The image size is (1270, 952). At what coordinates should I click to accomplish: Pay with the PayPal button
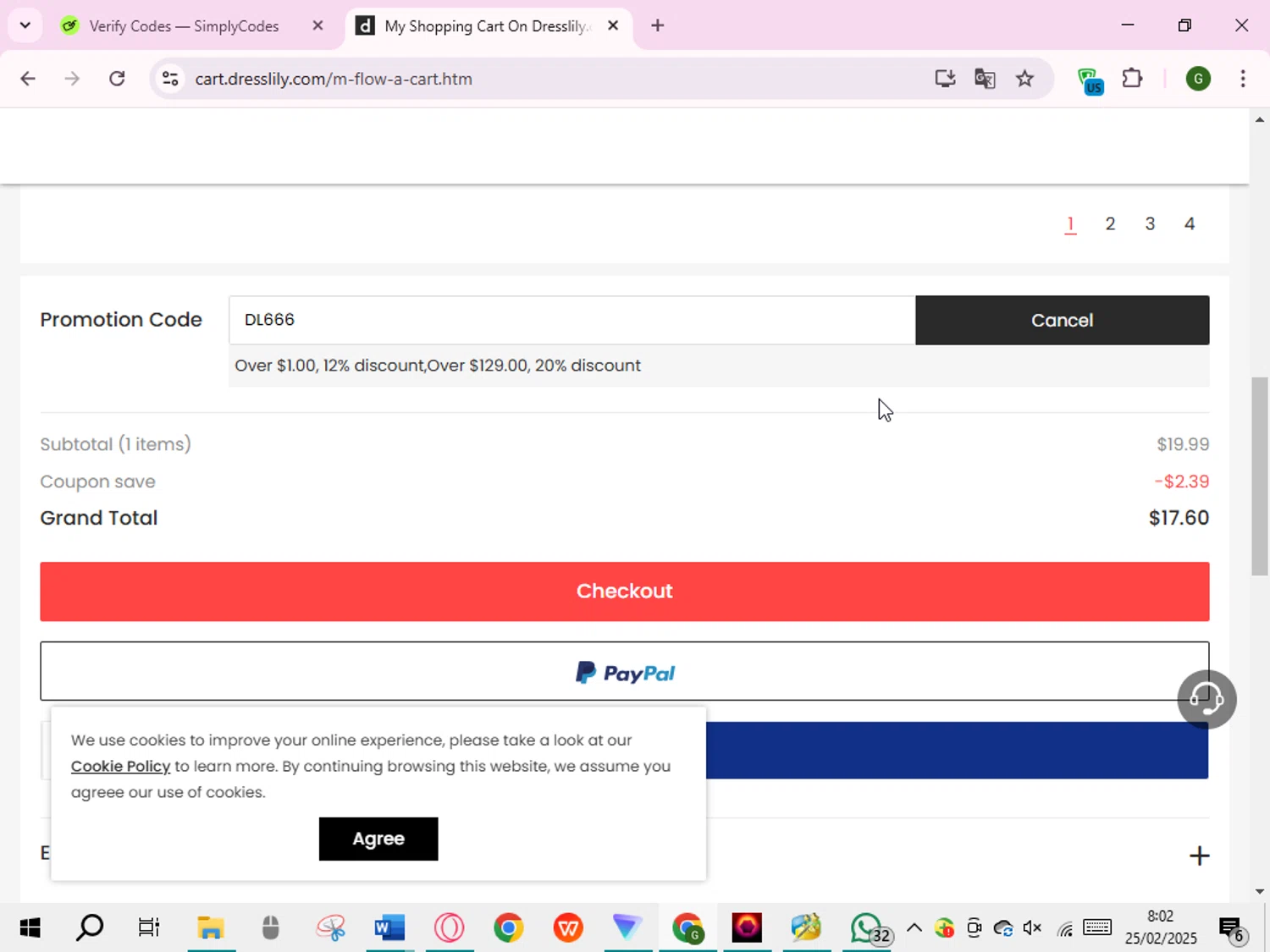[x=624, y=671]
